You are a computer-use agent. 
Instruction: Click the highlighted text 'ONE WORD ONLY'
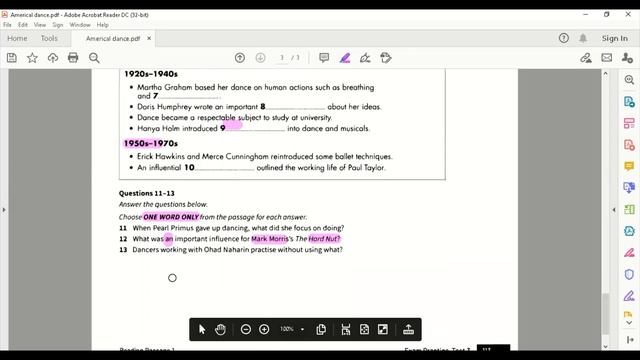[171, 217]
